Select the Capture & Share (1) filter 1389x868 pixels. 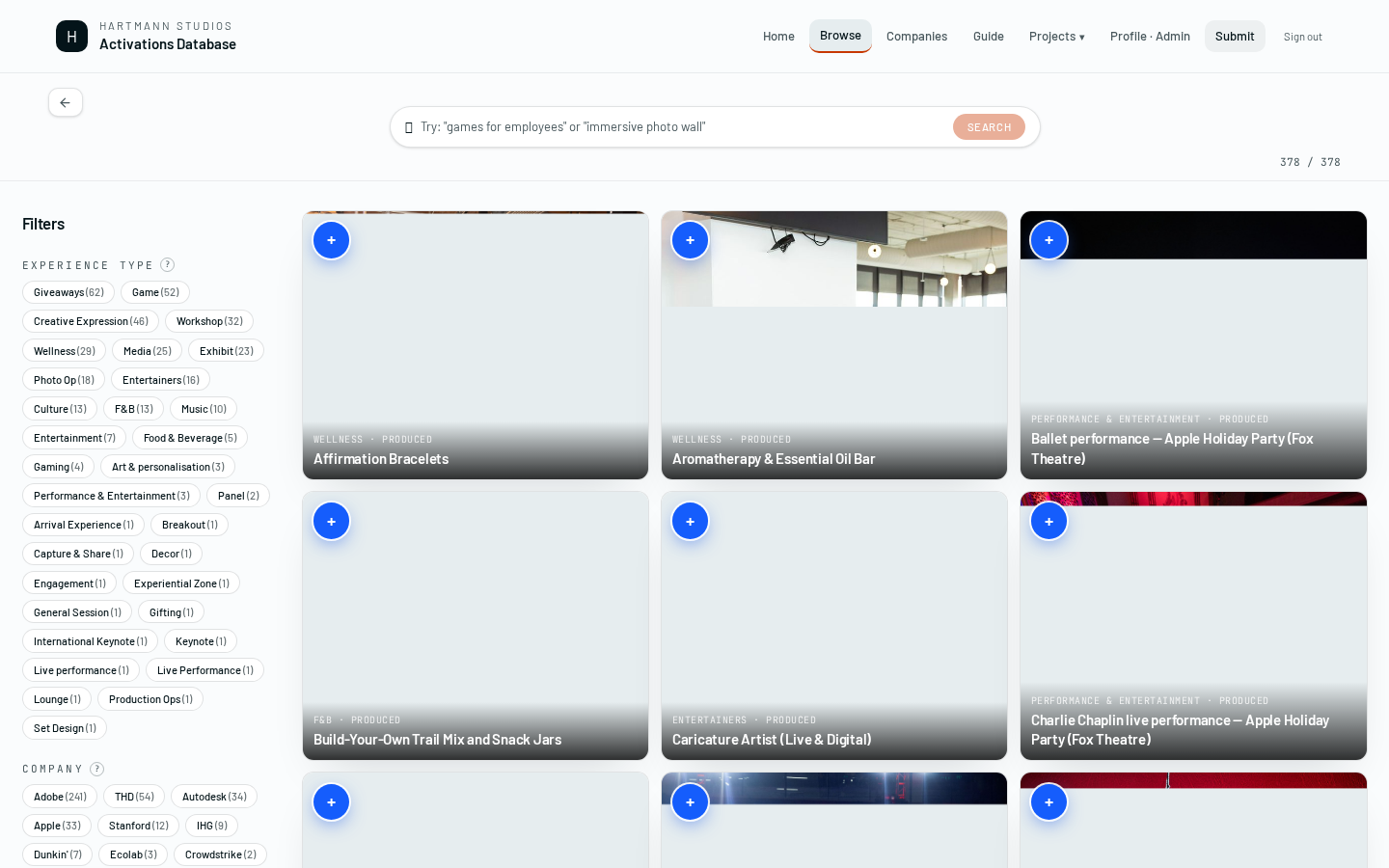pos(78,554)
